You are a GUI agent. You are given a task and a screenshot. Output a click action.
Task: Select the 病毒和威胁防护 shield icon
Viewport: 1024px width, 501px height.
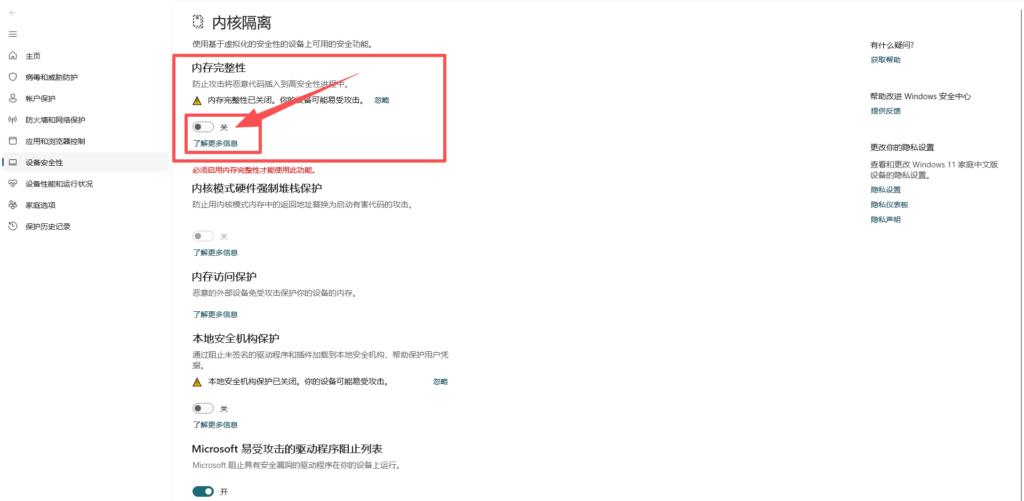click(x=12, y=77)
